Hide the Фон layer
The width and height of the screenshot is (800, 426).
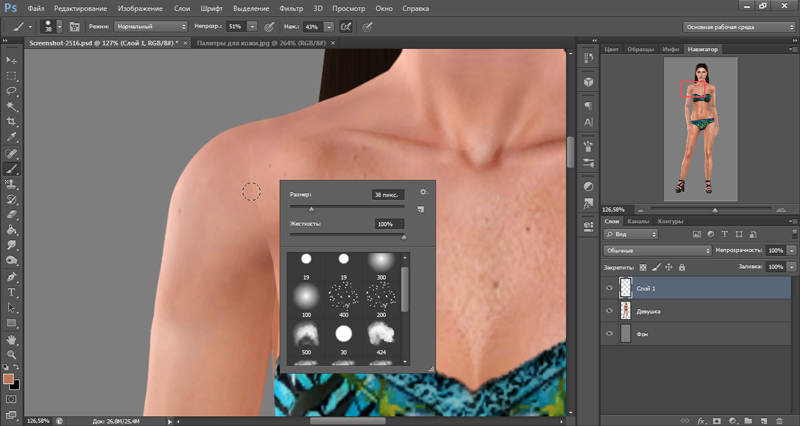pos(609,334)
